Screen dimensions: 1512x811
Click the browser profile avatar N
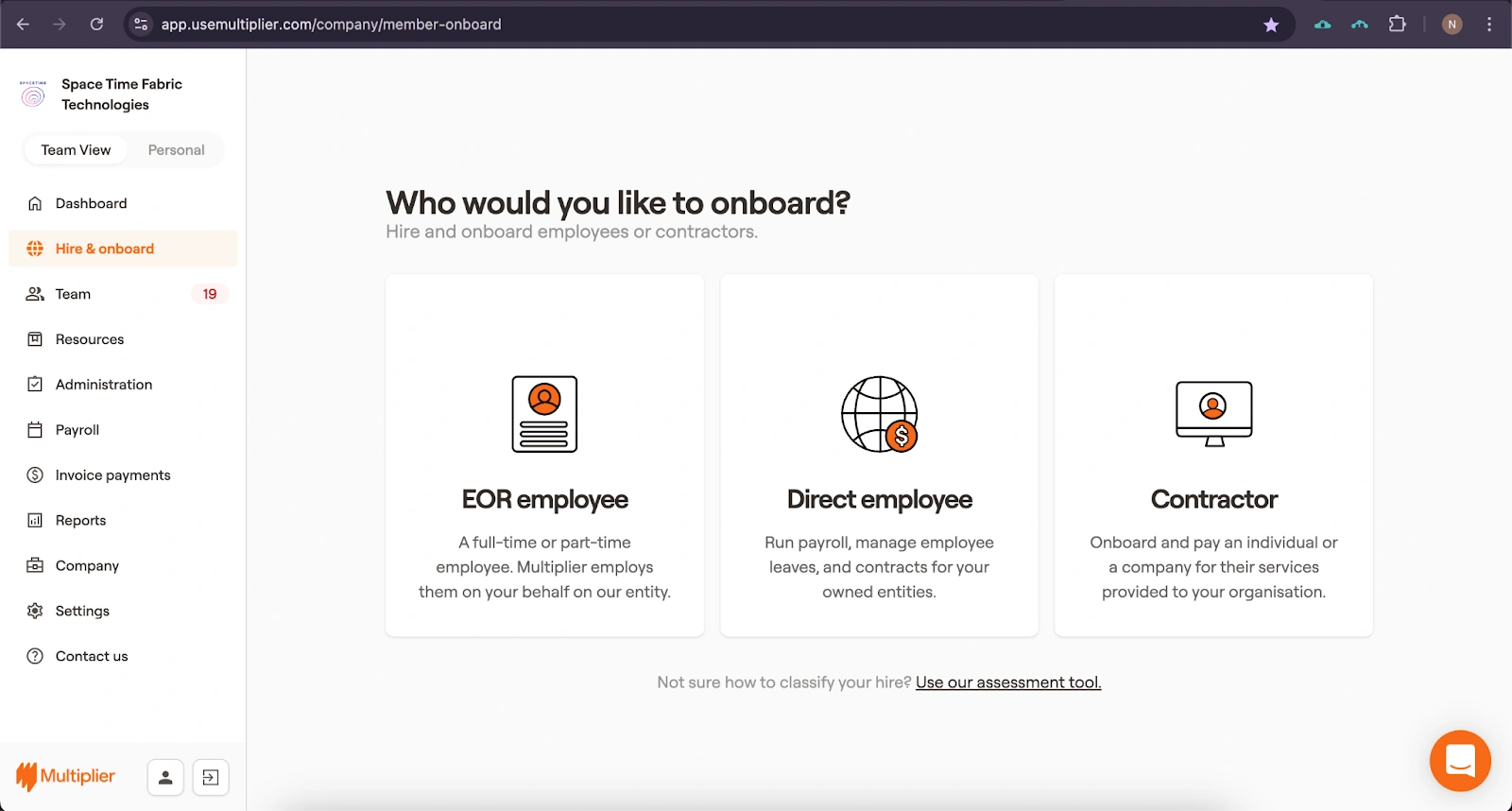1452,25
